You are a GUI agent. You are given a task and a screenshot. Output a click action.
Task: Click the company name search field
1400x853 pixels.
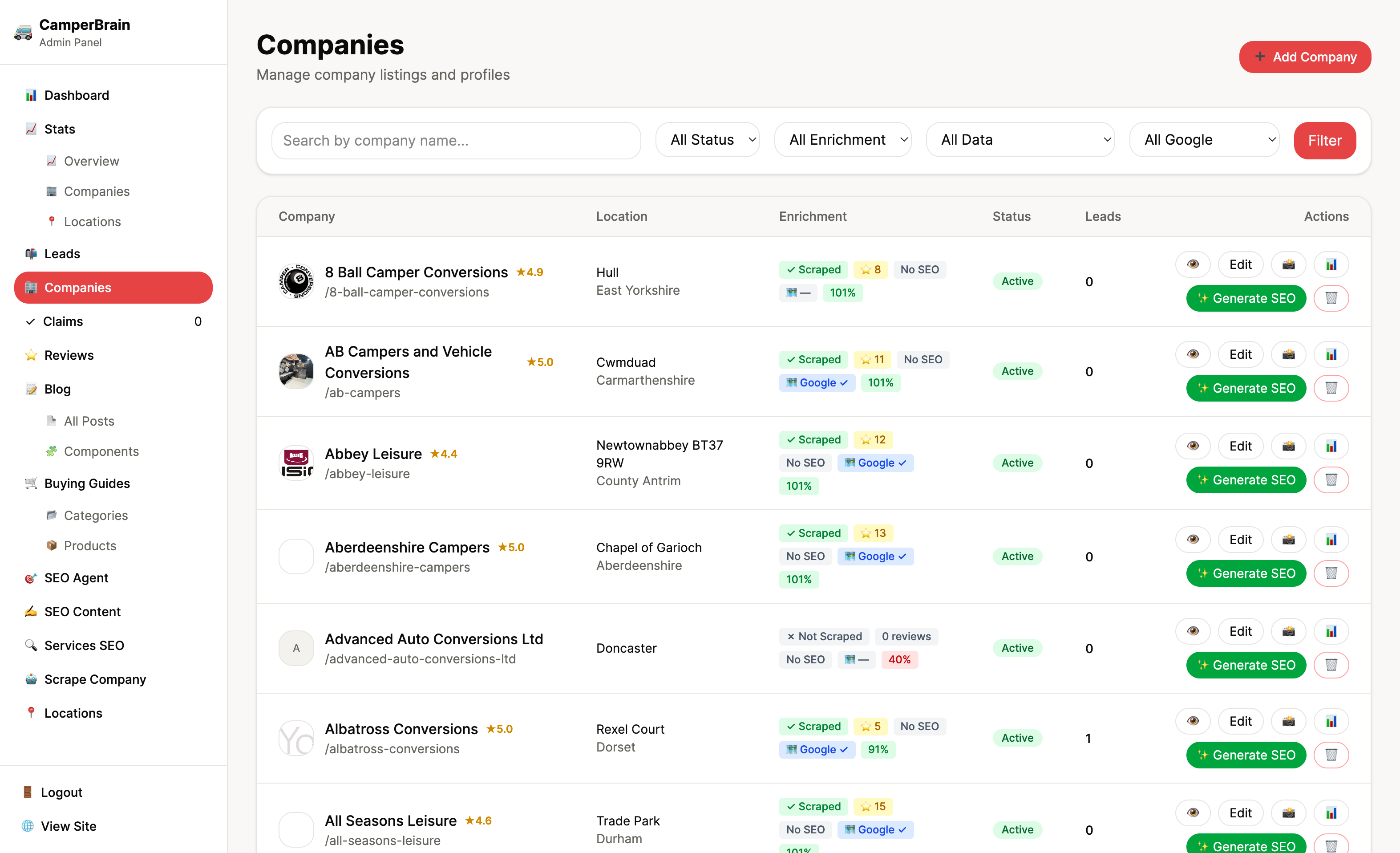(456, 140)
